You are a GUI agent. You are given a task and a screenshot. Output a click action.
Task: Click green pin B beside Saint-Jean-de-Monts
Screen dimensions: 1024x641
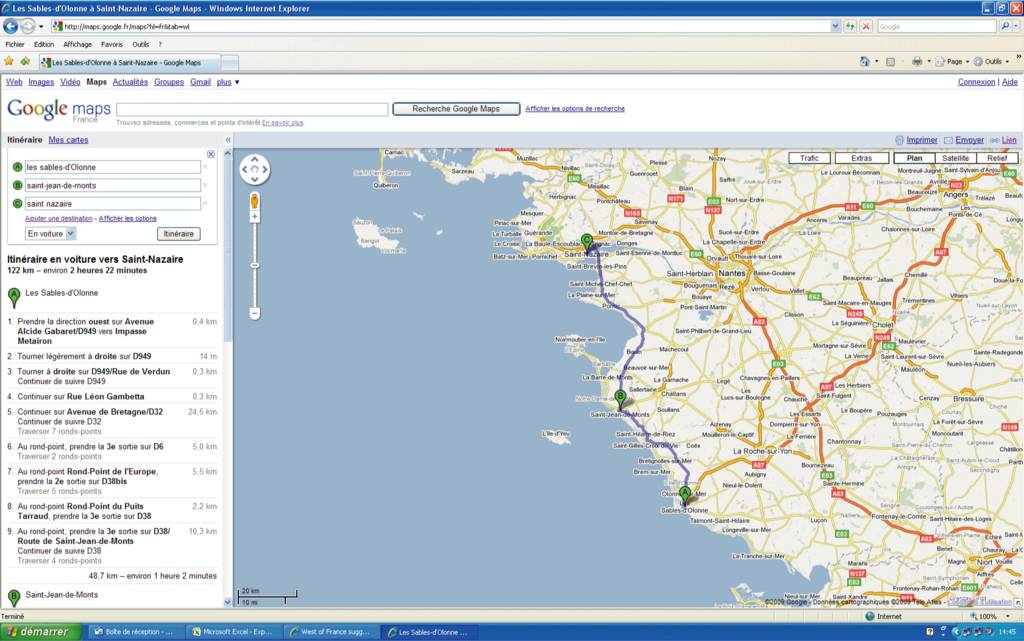pos(14,597)
